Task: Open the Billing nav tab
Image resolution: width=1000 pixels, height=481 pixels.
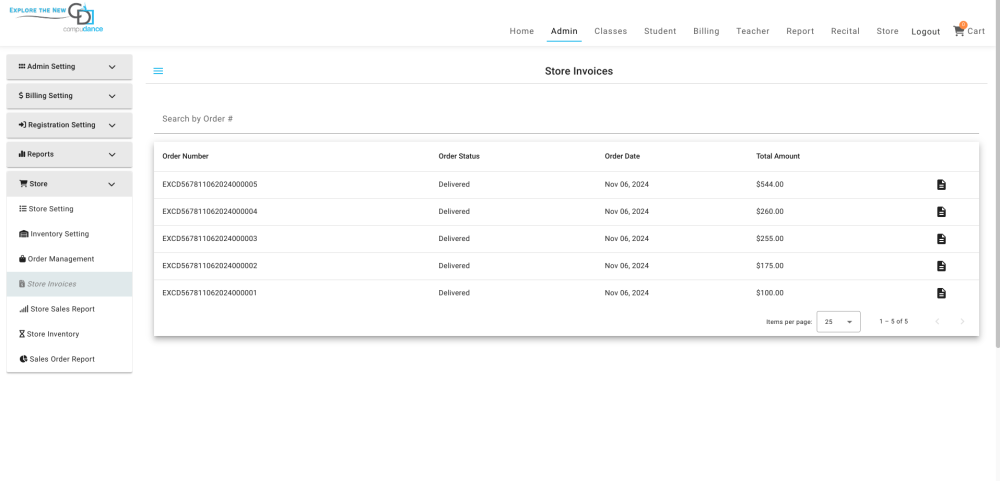Action: coord(706,31)
